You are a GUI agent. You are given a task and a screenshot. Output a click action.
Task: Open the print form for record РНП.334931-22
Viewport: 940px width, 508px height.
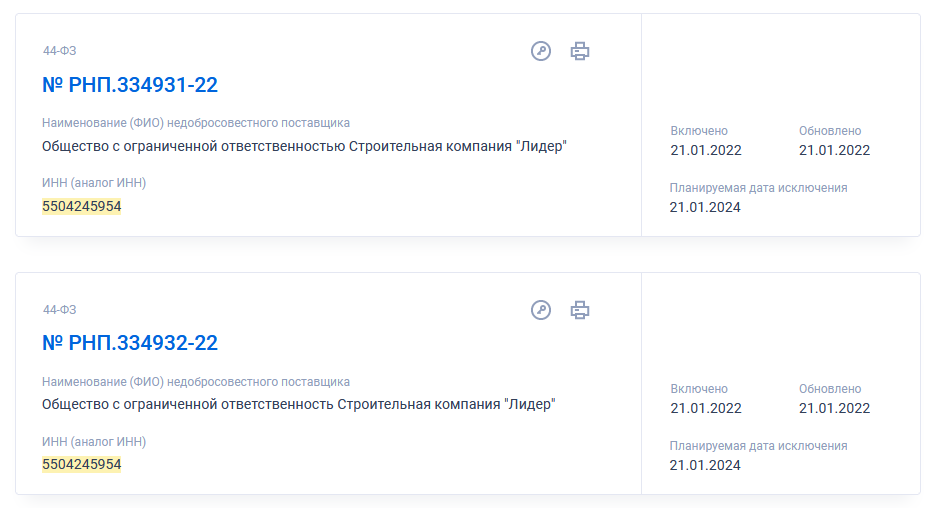coord(580,51)
